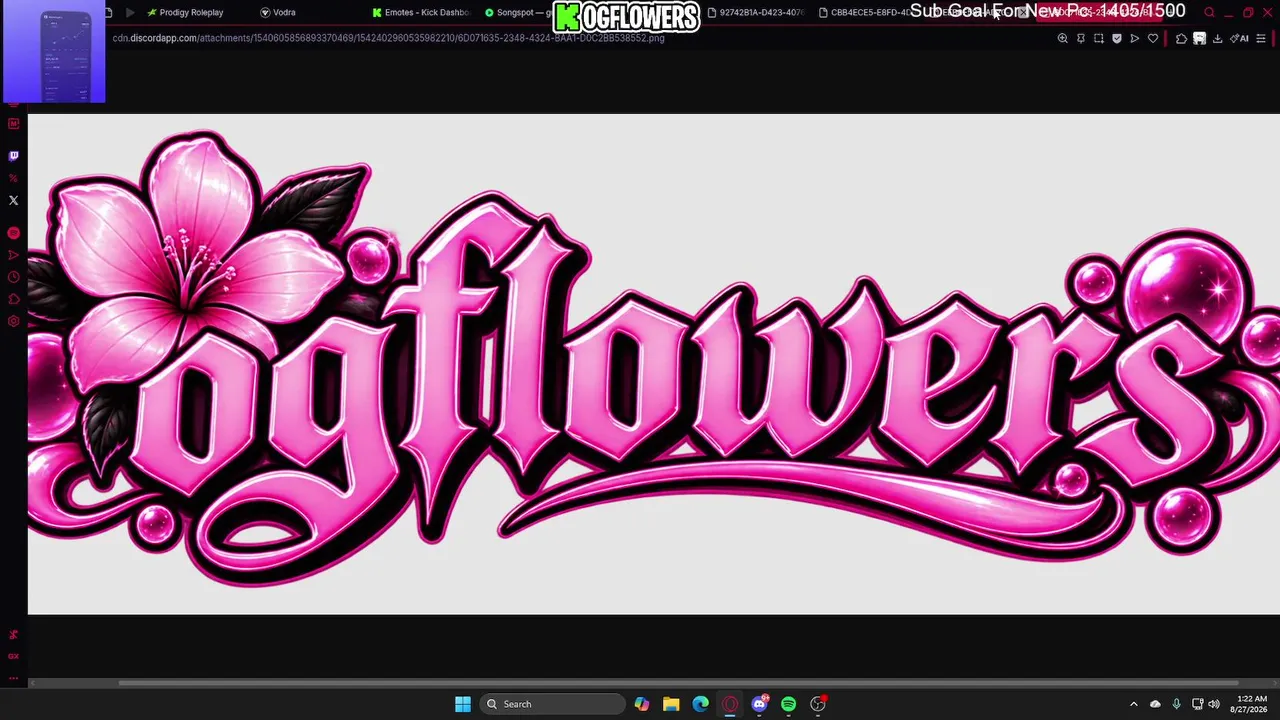1280x720 pixels.
Task: Open GX Corner from sidebar bottom
Action: (13, 656)
